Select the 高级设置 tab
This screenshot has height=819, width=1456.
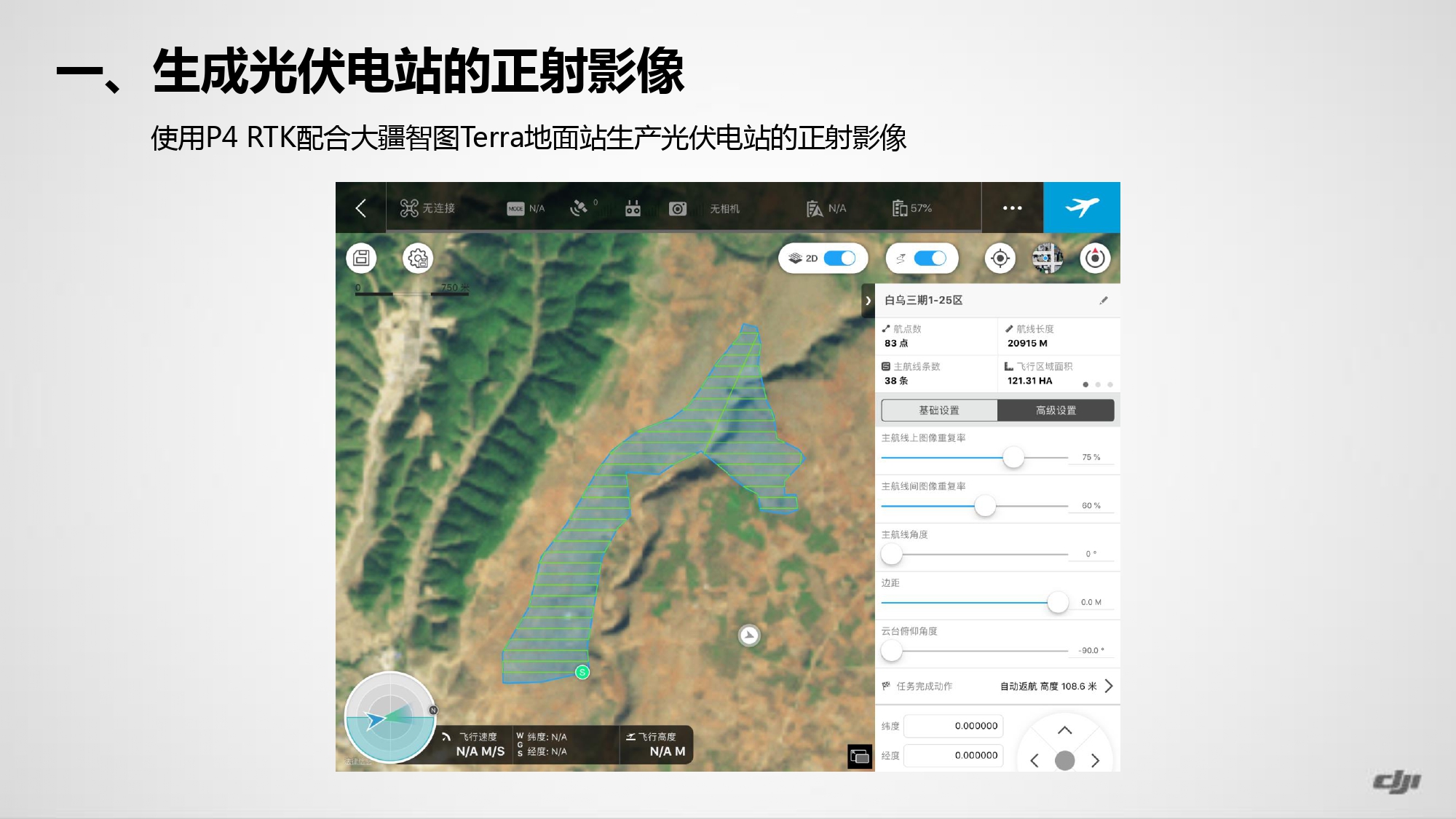click(x=1056, y=410)
